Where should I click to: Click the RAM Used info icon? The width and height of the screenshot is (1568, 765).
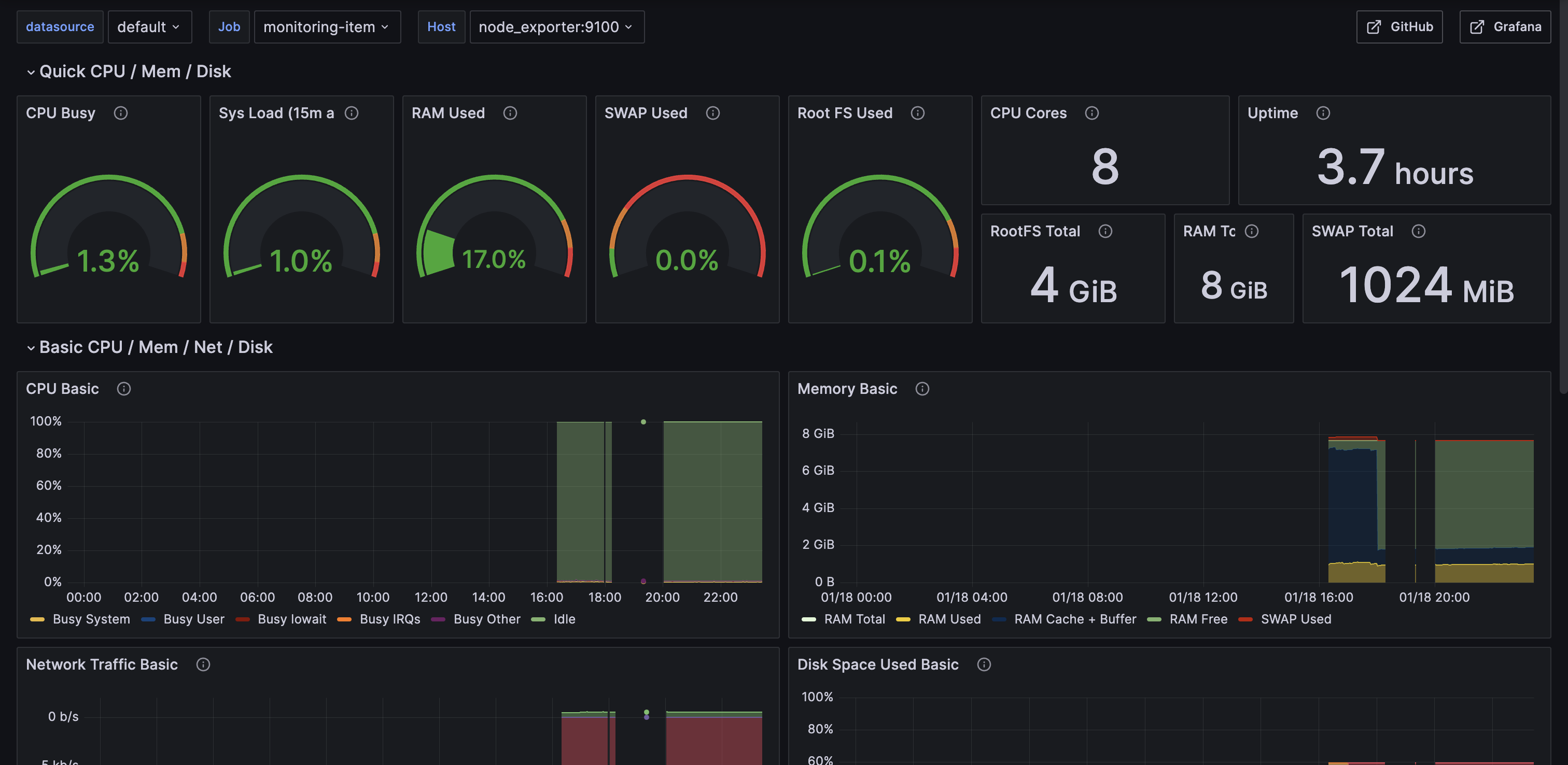pos(510,113)
